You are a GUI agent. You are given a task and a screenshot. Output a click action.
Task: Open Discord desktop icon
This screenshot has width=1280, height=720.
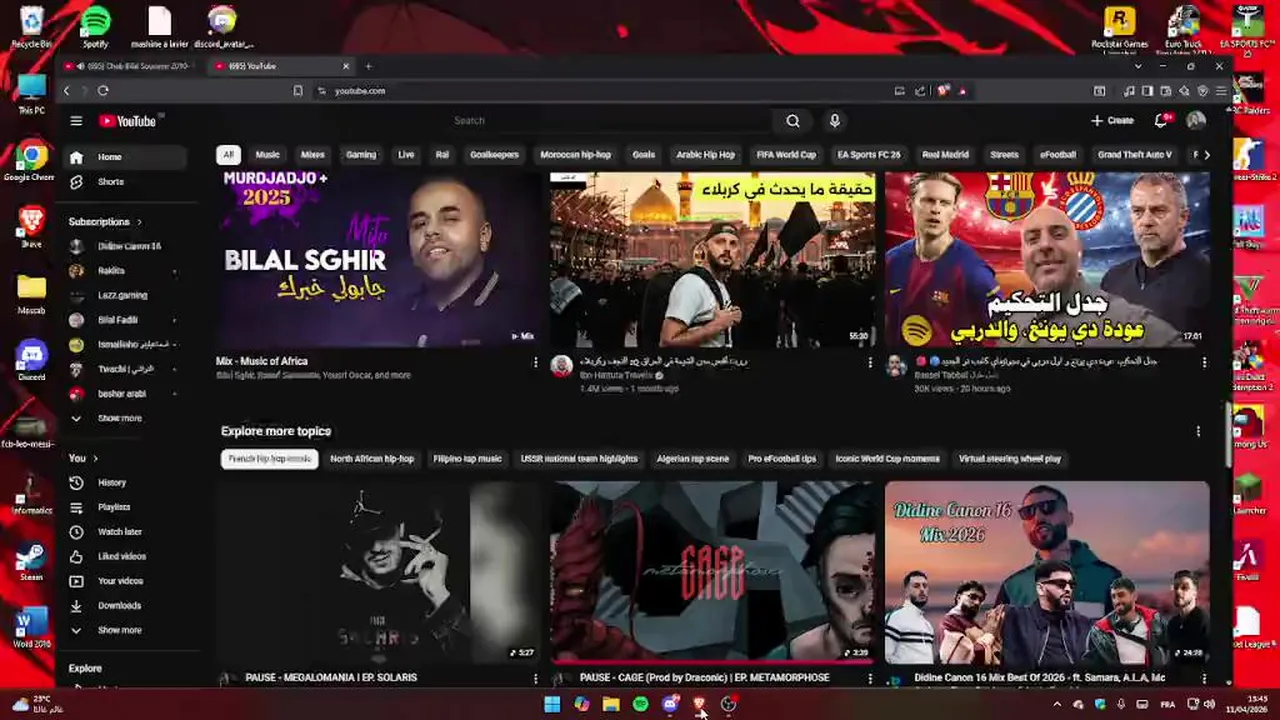31,361
